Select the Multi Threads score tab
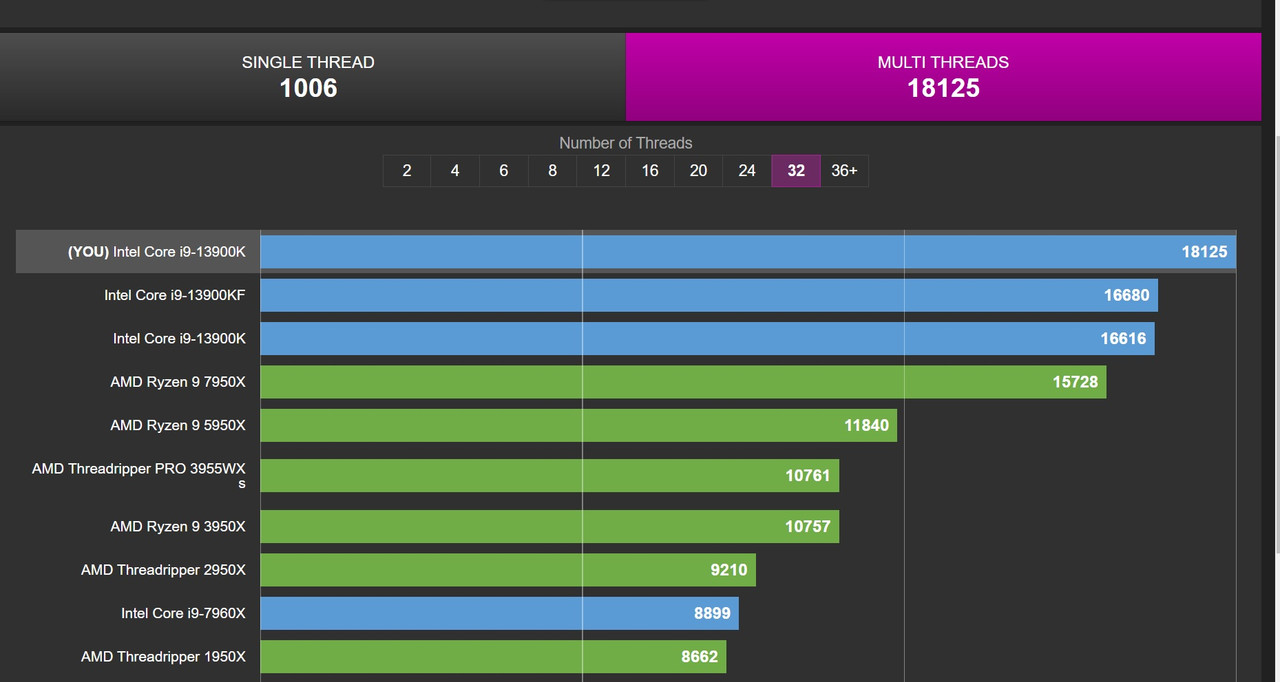Screen dimensions: 1280x682 point(943,77)
